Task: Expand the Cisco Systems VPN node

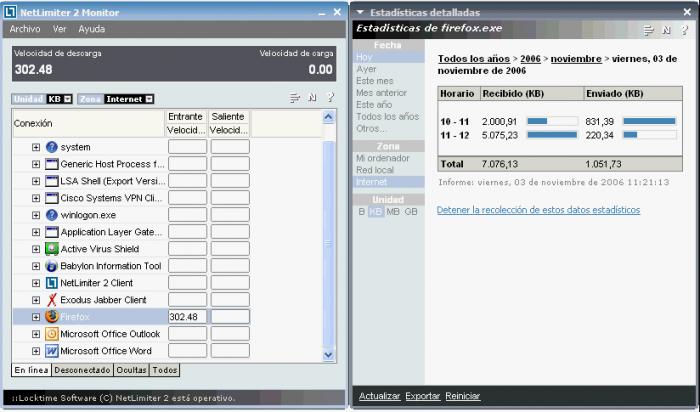Action: (36, 198)
